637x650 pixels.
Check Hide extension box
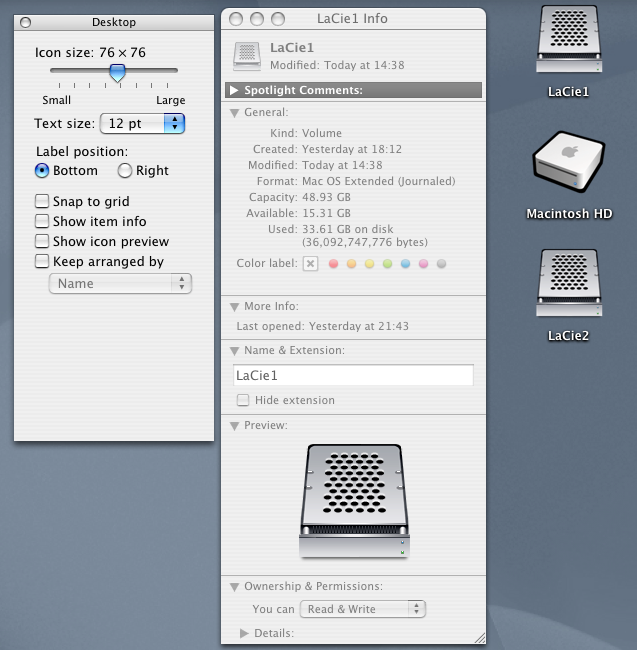tap(243, 400)
